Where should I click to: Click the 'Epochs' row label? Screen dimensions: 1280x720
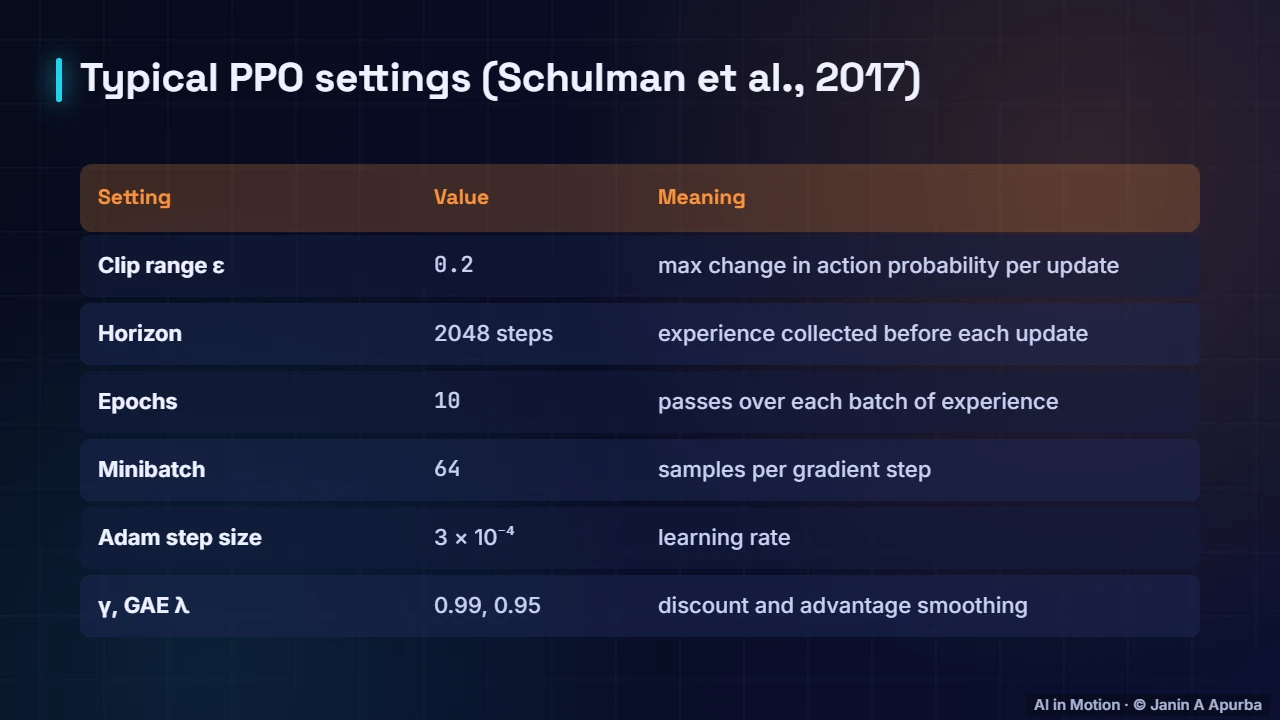click(138, 401)
